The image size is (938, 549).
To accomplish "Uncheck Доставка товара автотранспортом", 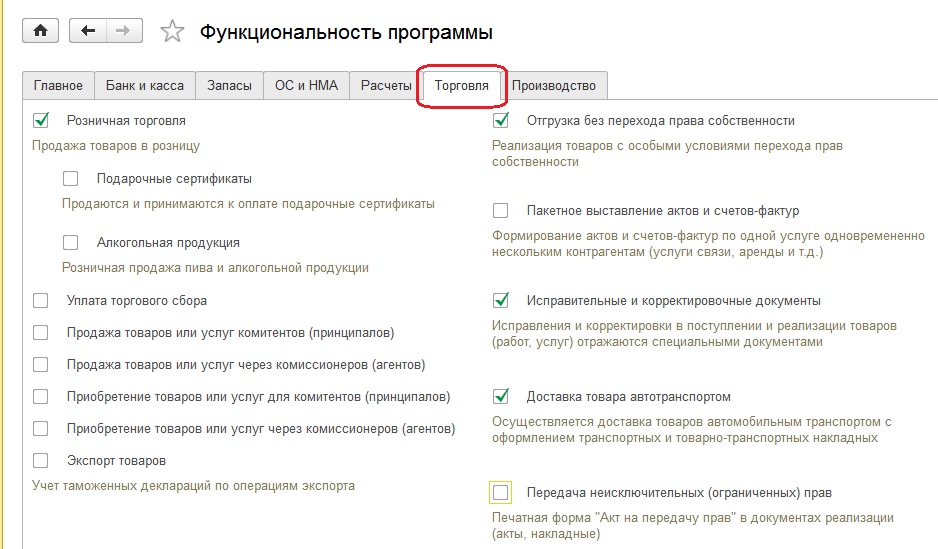I will 501,396.
